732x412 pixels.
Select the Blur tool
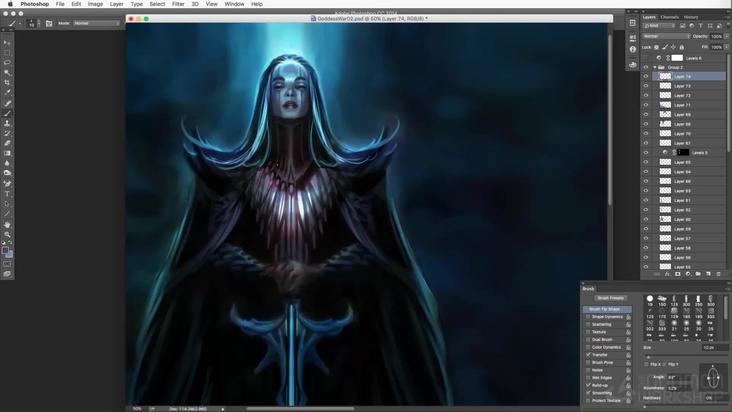7,163
